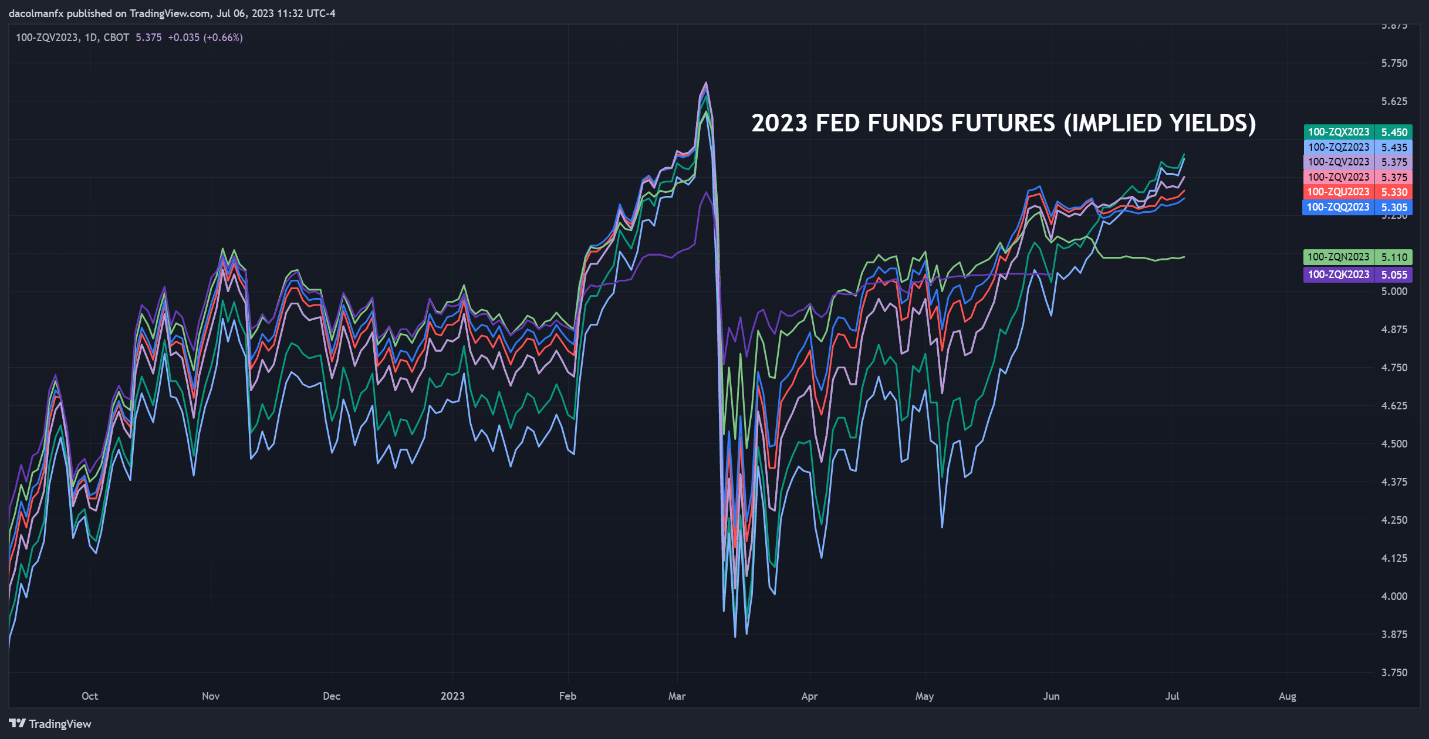The image size is (1429, 739).
Task: Click the 'Mar' label on the time axis
Action: click(x=678, y=696)
